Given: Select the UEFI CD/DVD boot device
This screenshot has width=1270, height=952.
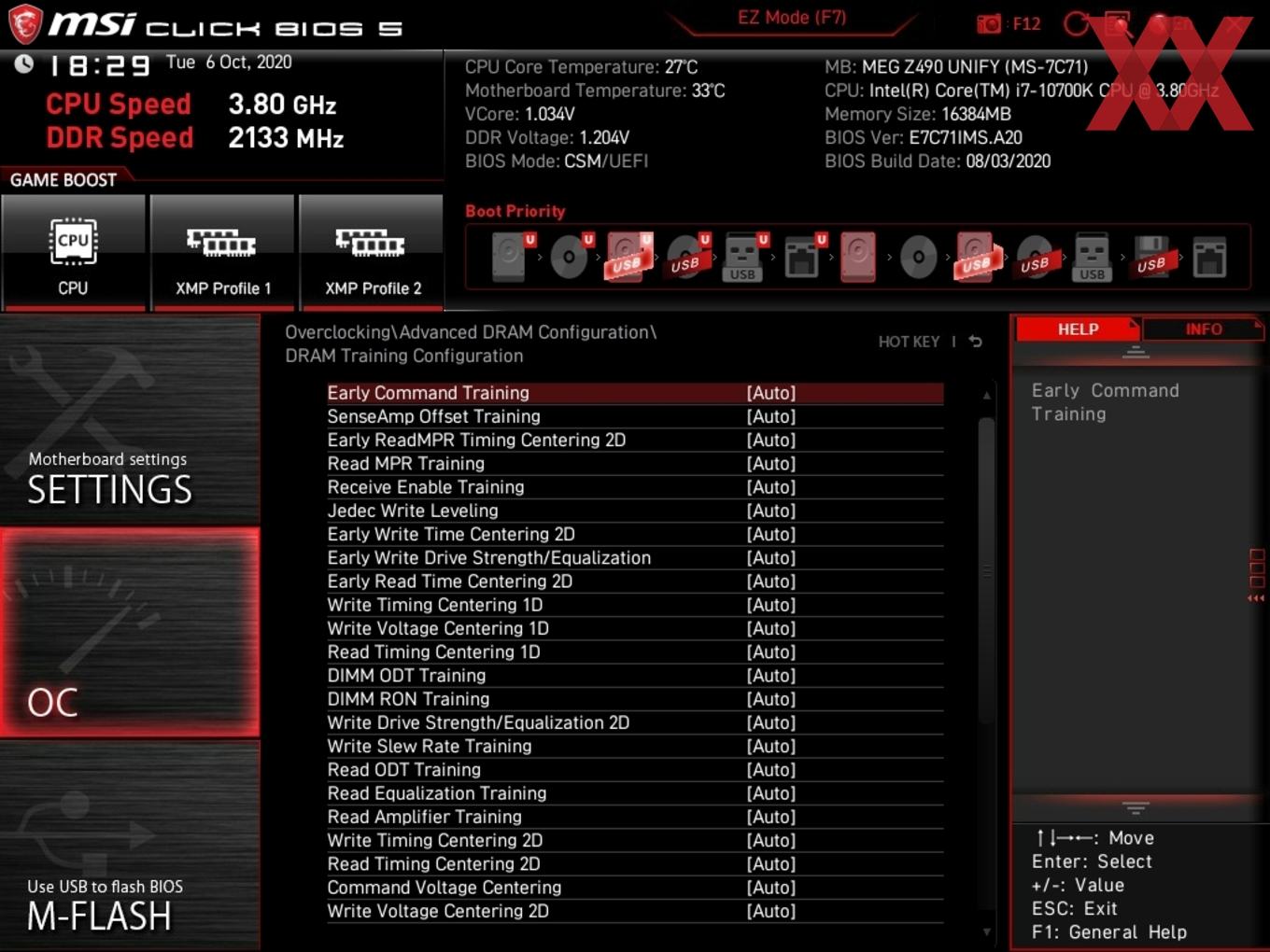Looking at the screenshot, I should click(x=571, y=257).
